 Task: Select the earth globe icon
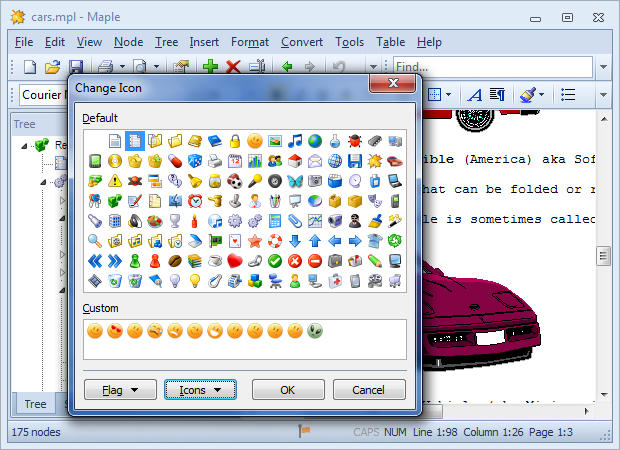(x=315, y=141)
